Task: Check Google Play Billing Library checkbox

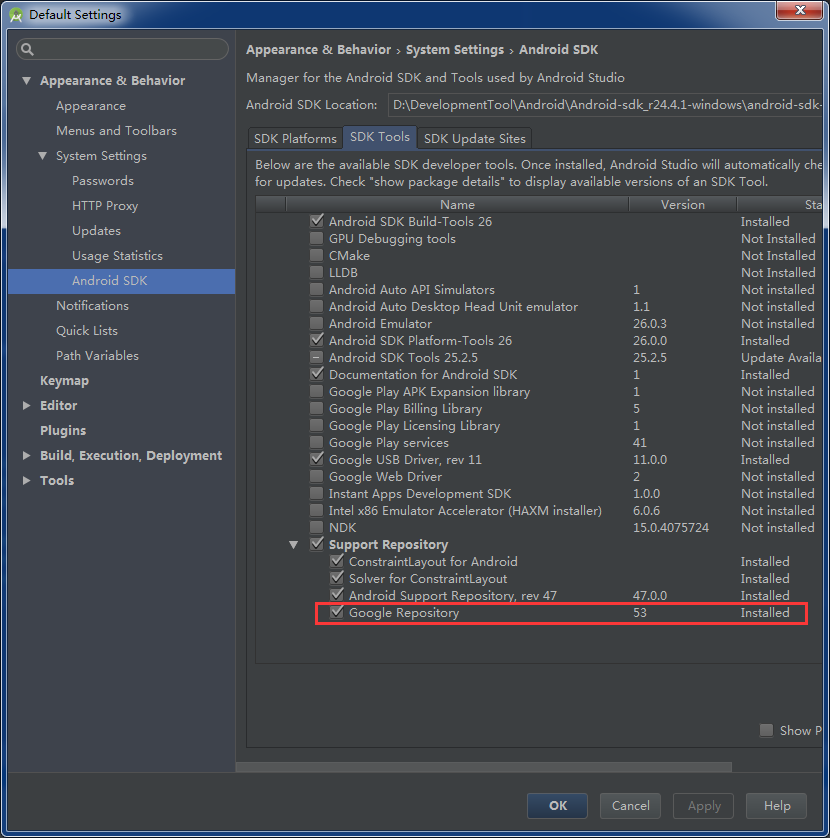Action: 316,408
